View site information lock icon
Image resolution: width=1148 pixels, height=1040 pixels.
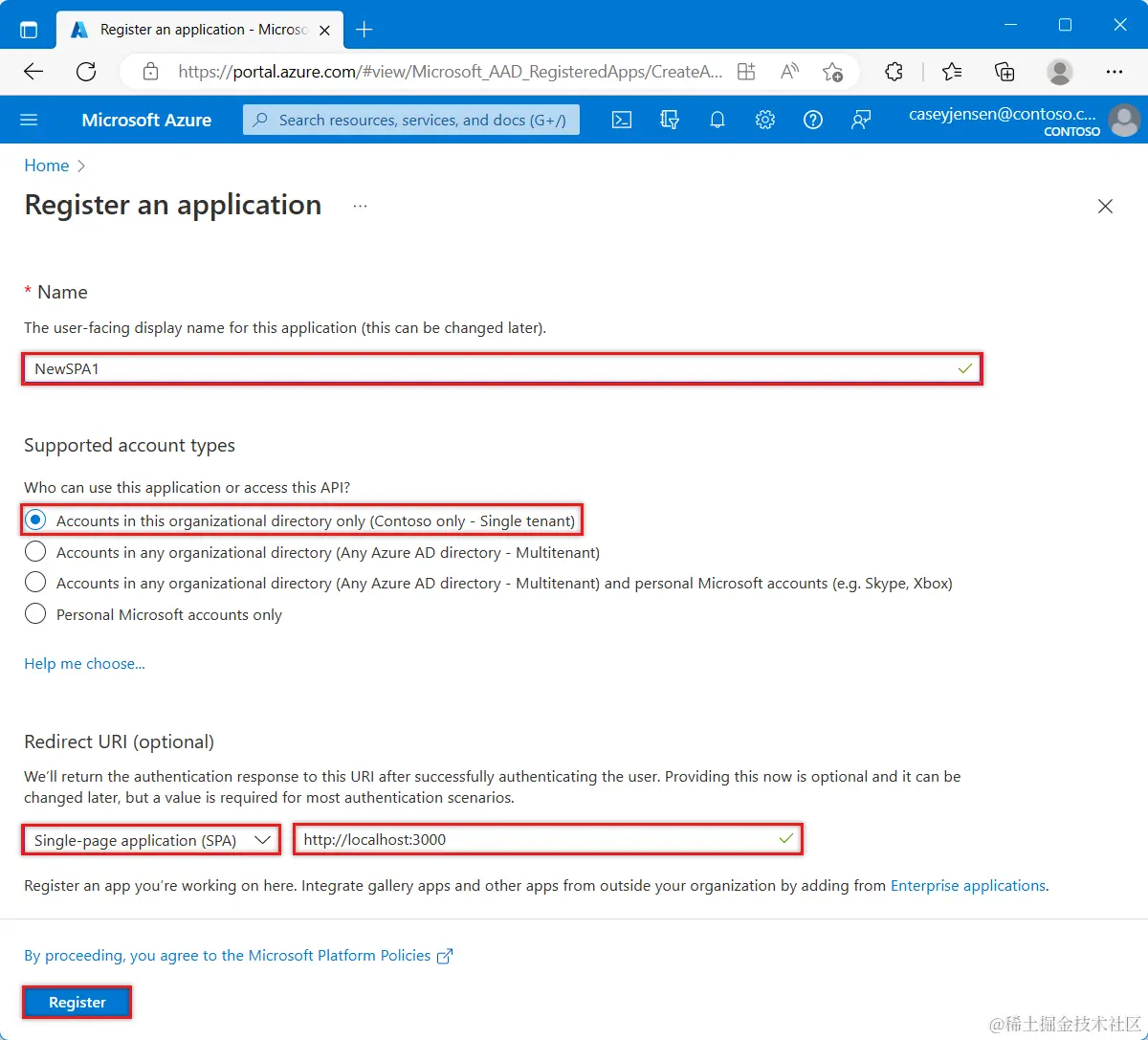point(150,72)
